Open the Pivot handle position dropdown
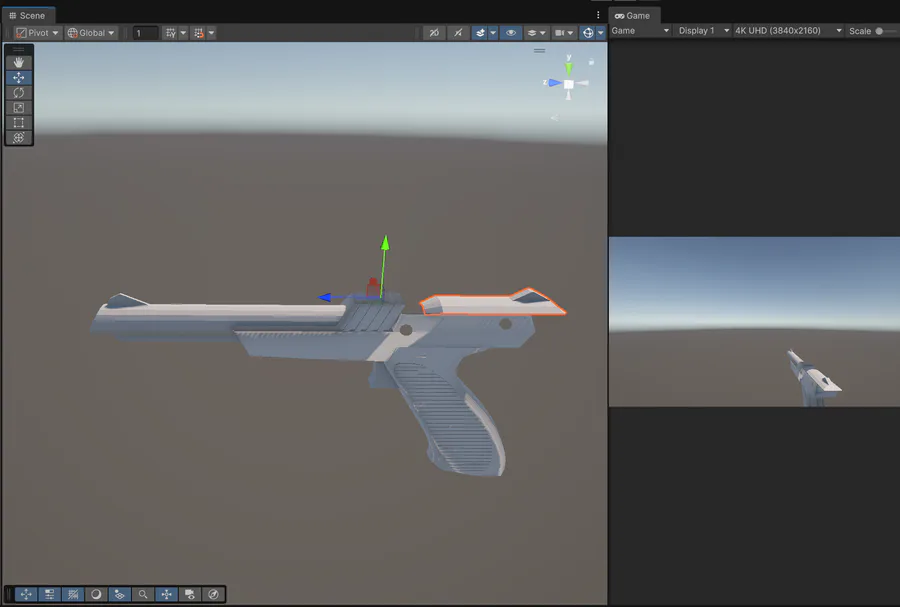Image resolution: width=900 pixels, height=607 pixels. click(x=37, y=33)
